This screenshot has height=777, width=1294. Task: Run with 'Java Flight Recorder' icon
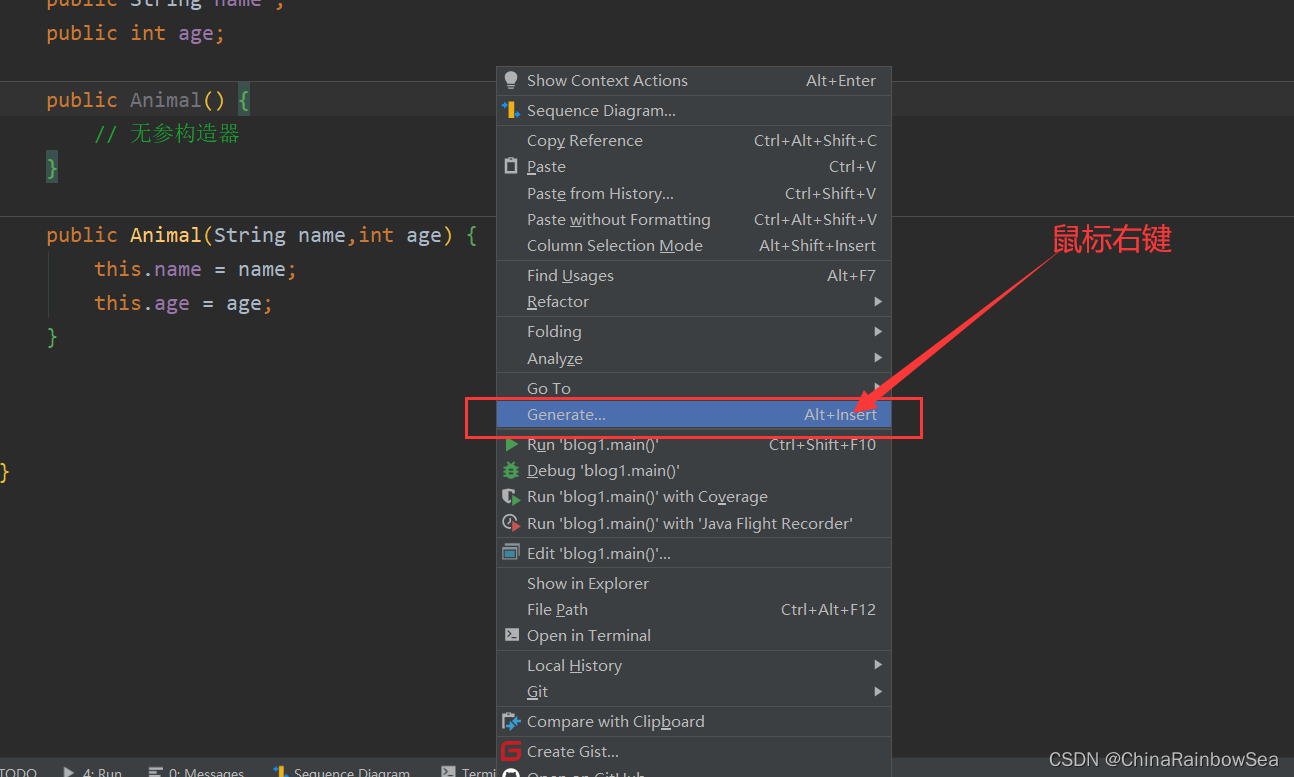(x=511, y=523)
